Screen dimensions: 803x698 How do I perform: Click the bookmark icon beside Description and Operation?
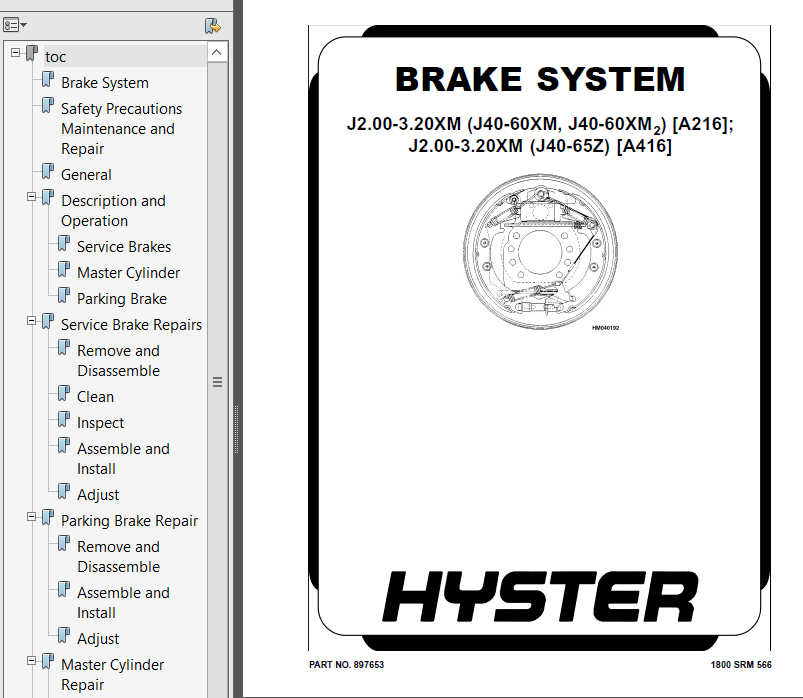tap(48, 197)
